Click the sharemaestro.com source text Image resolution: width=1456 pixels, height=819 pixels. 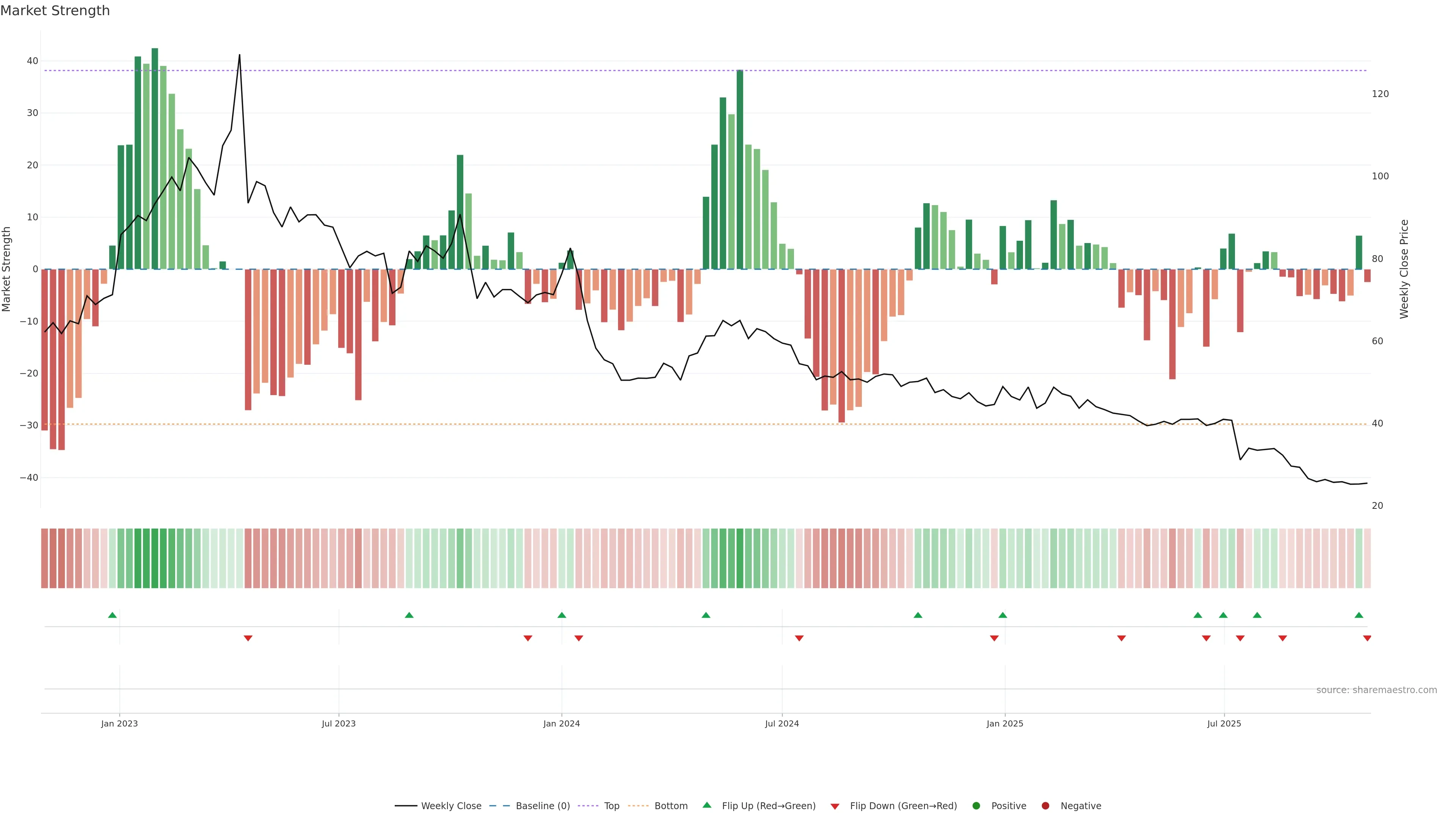1376,690
